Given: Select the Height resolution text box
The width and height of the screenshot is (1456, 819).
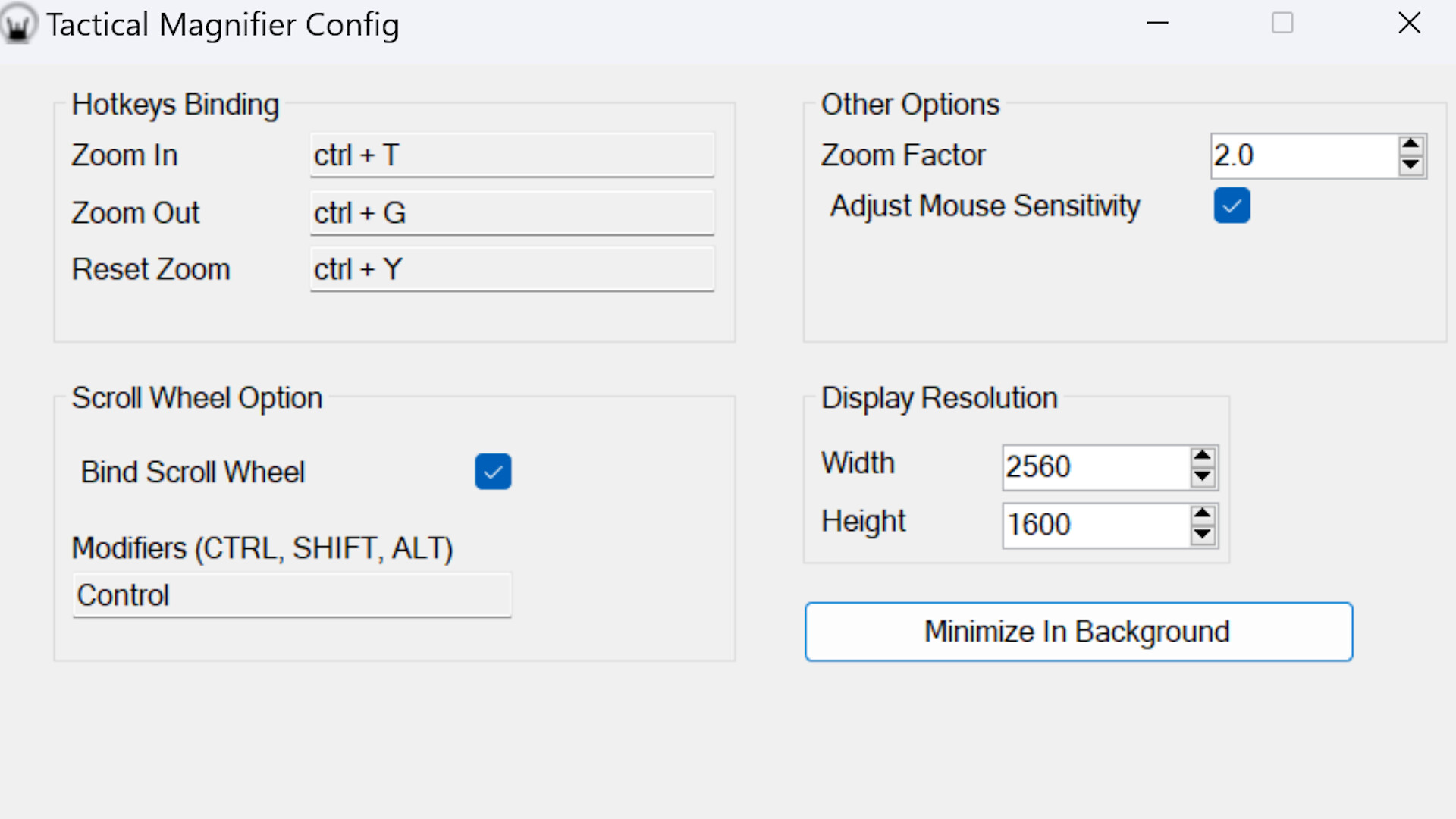Looking at the screenshot, I should point(1095,525).
